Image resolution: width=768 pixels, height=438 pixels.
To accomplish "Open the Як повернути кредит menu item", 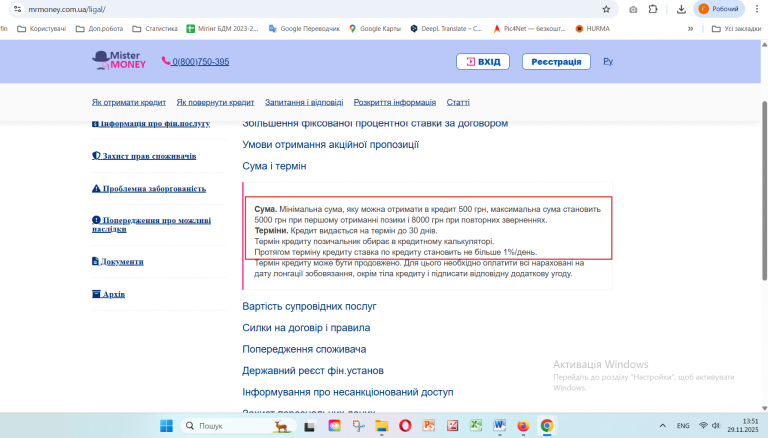I will click(215, 102).
